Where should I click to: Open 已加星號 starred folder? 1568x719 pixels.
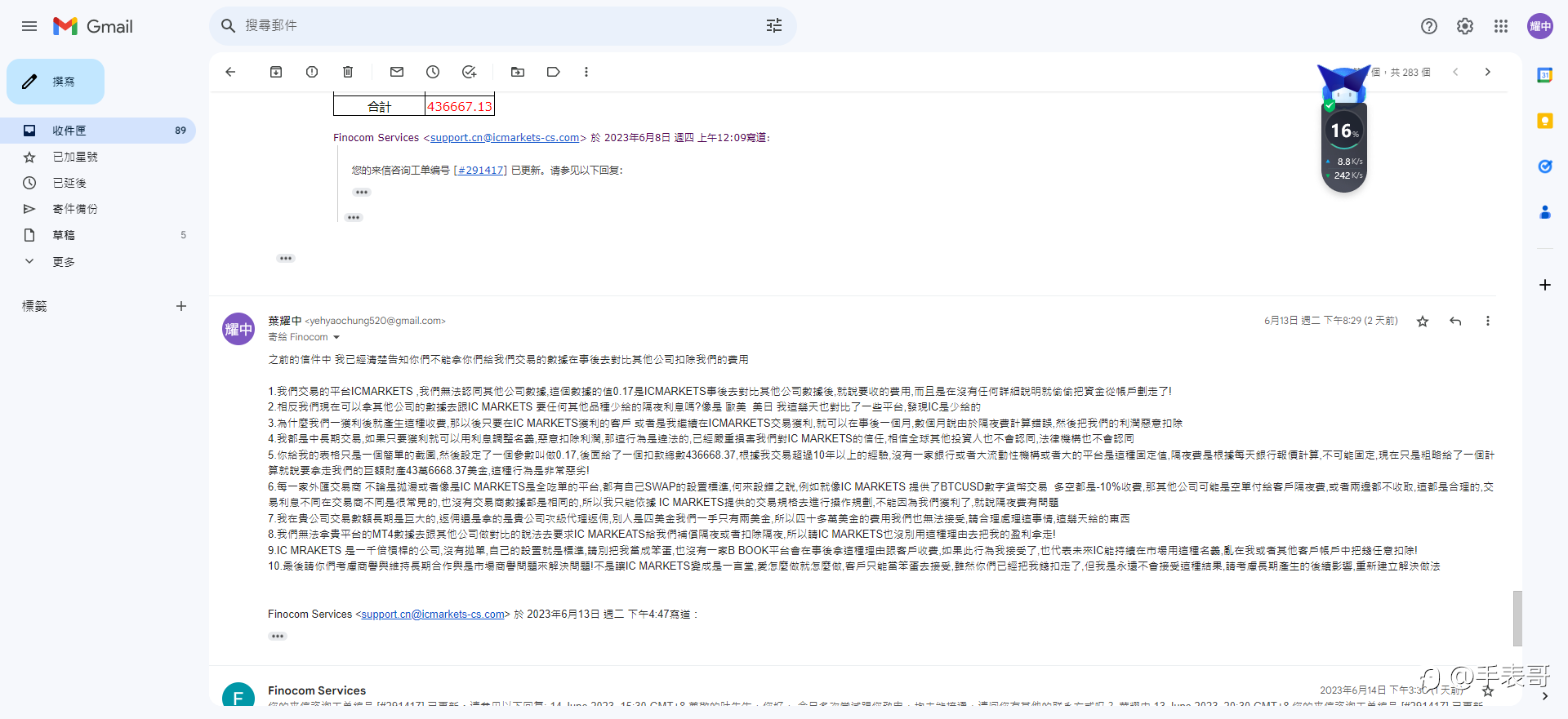98,157
